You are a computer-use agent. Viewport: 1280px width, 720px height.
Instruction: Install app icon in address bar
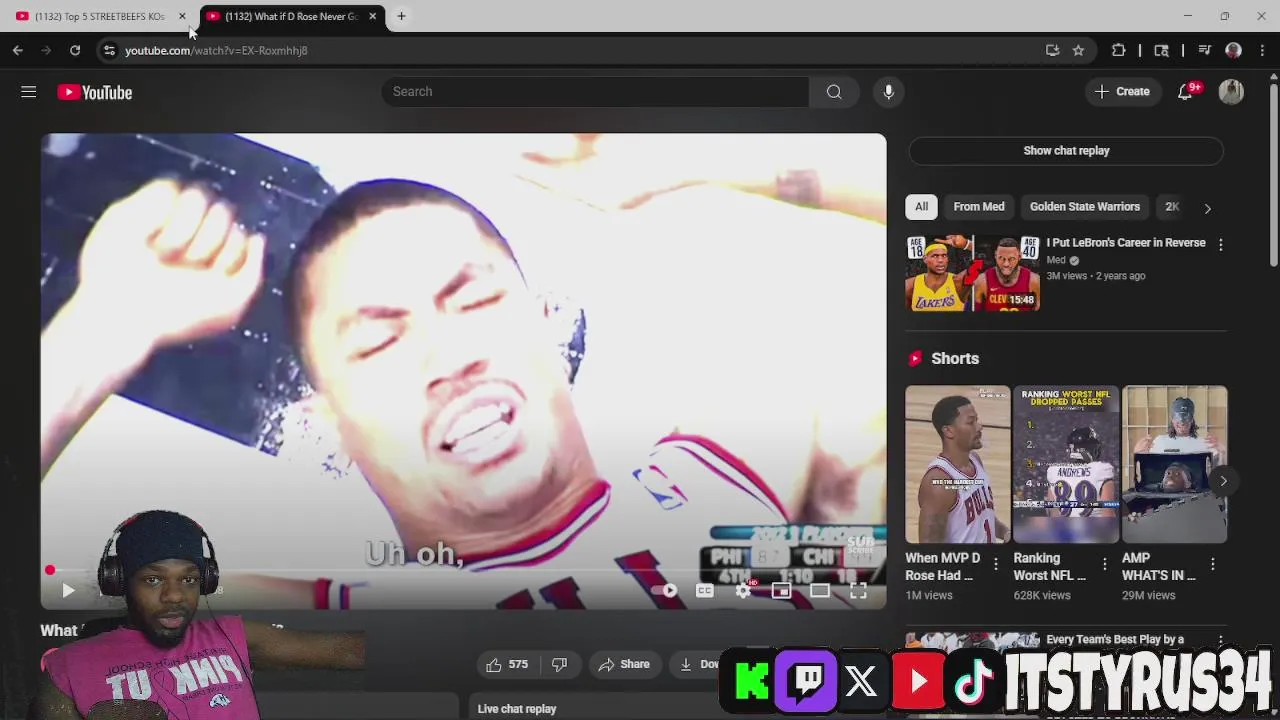[x=1052, y=50]
